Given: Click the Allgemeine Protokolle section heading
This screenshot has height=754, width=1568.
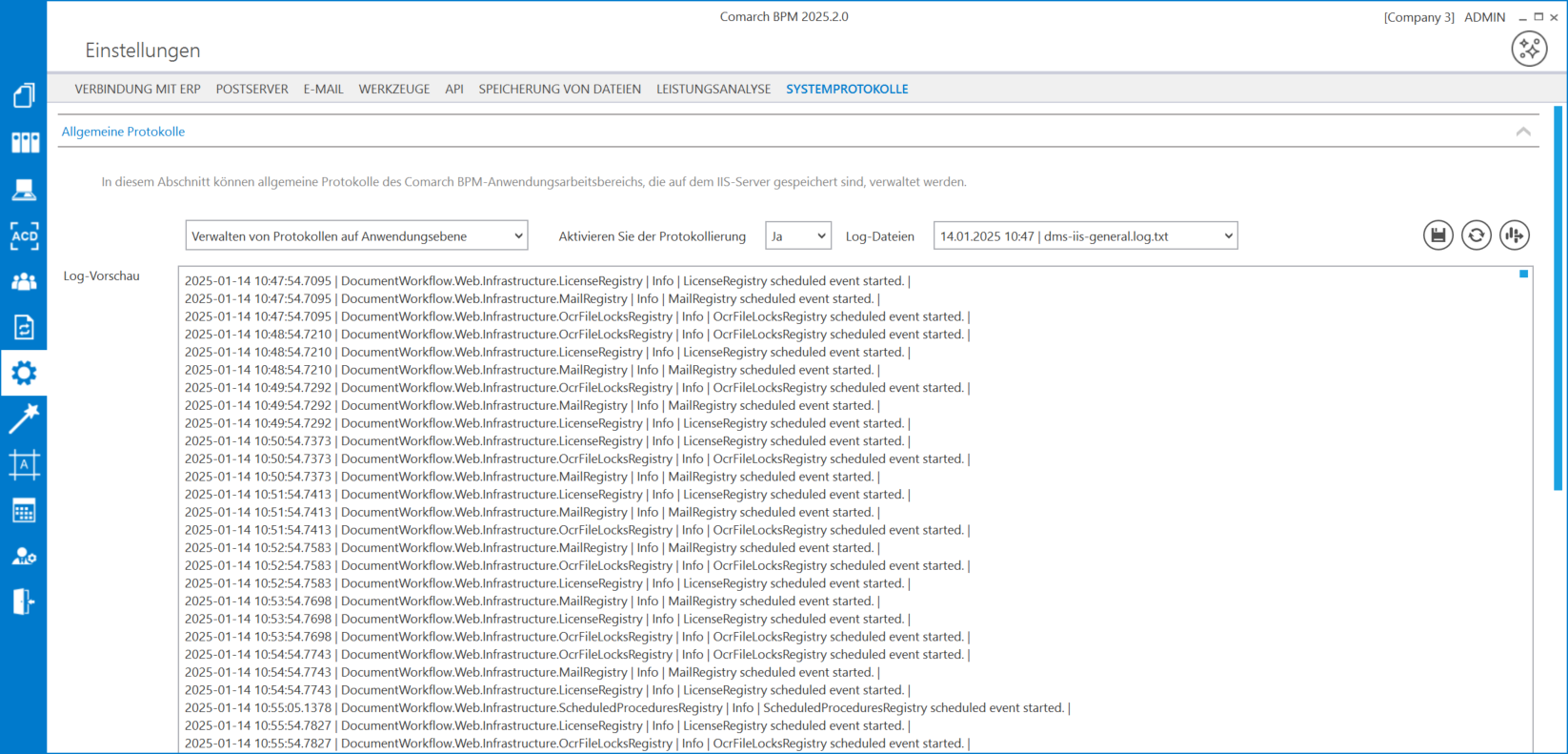Looking at the screenshot, I should click(x=123, y=132).
